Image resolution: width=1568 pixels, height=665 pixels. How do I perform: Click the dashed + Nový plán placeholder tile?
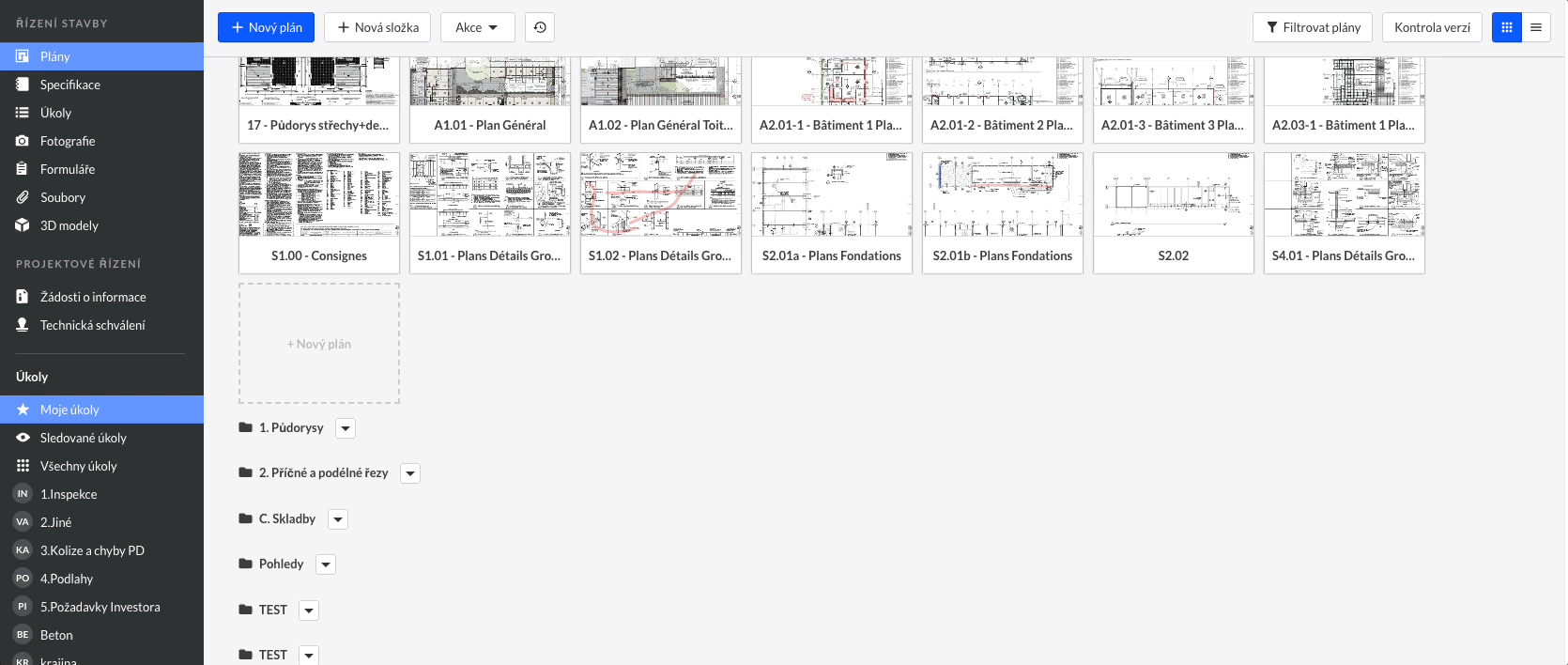[319, 344]
